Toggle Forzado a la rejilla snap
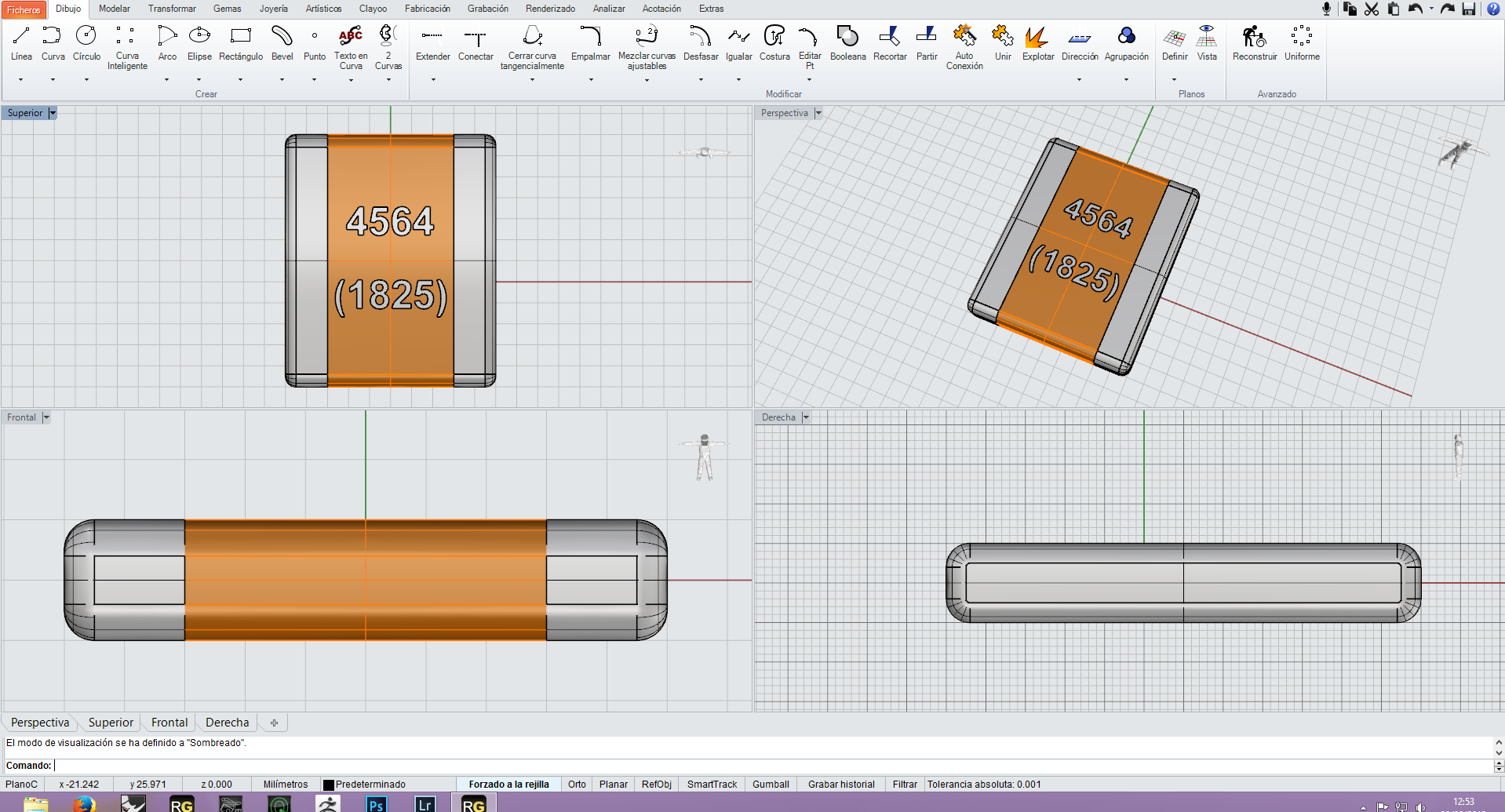The height and width of the screenshot is (812, 1505). pos(508,784)
